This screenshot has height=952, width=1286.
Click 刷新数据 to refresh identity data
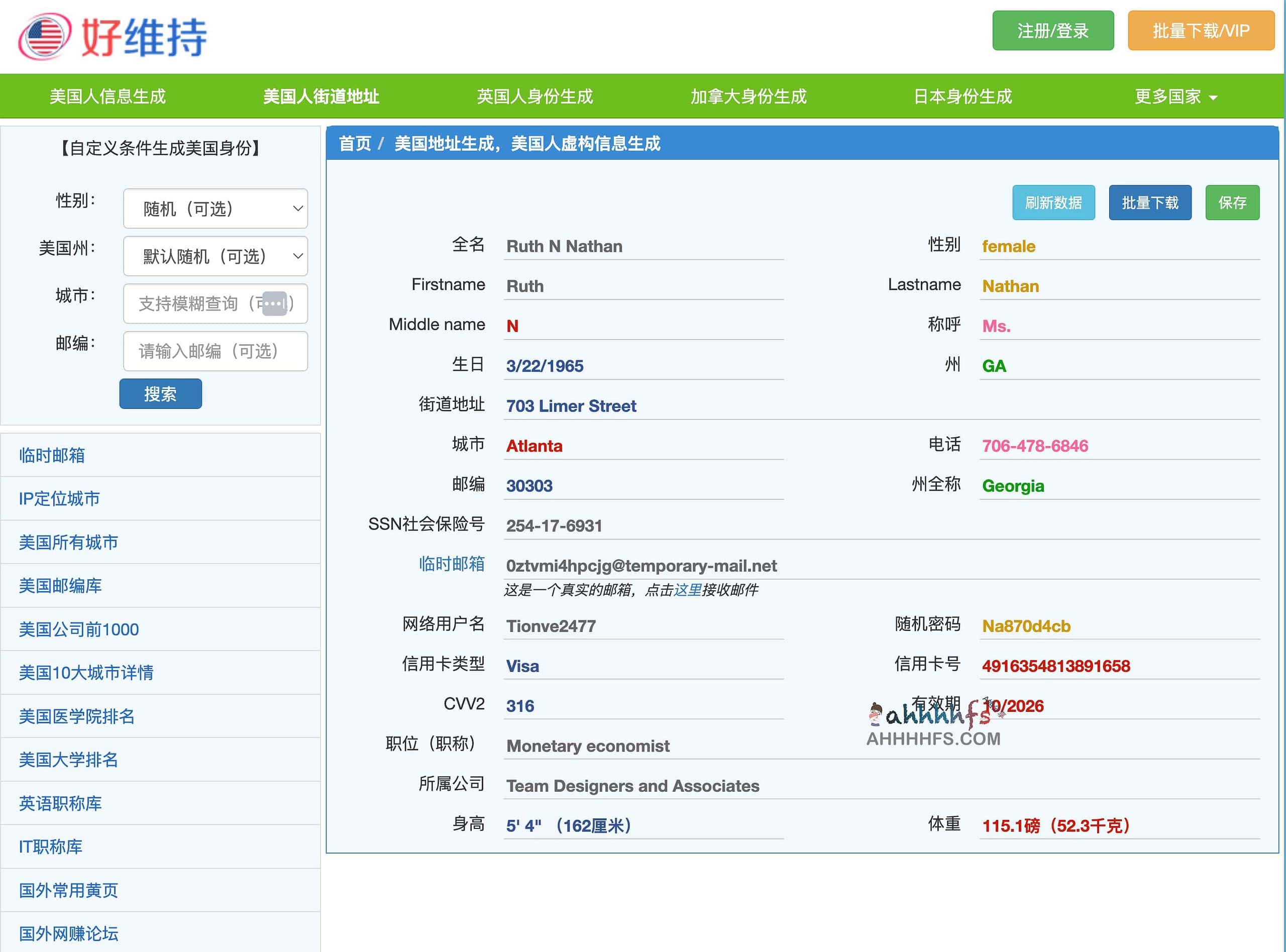(x=1054, y=202)
